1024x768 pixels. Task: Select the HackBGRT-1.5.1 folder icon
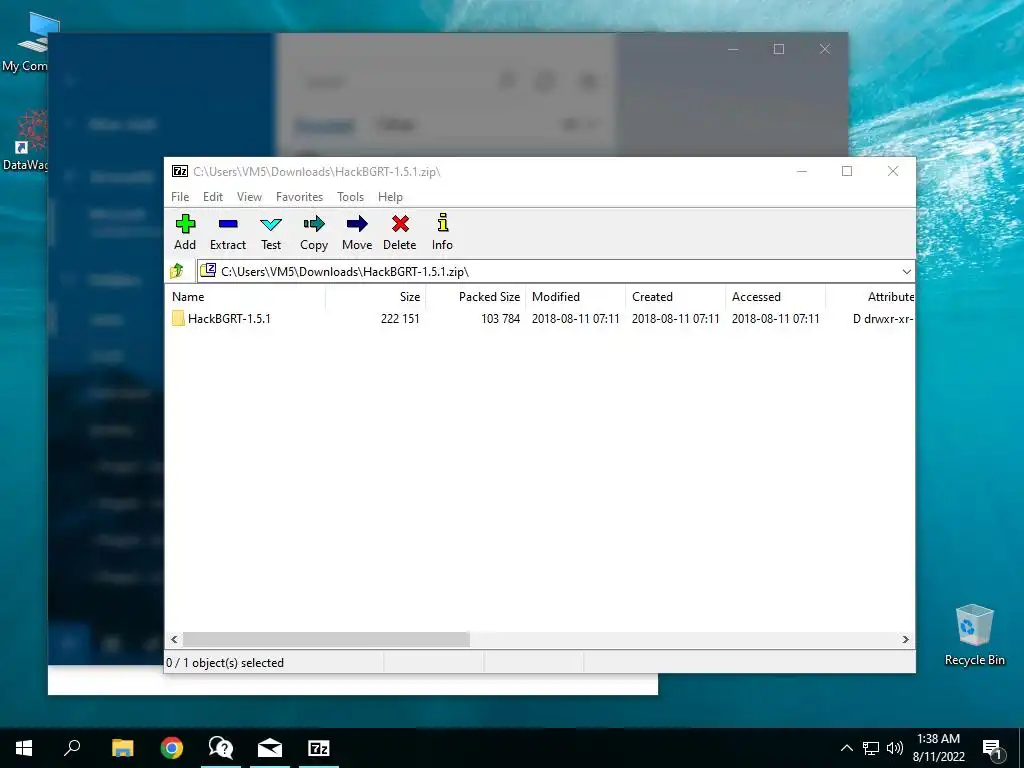(x=178, y=319)
